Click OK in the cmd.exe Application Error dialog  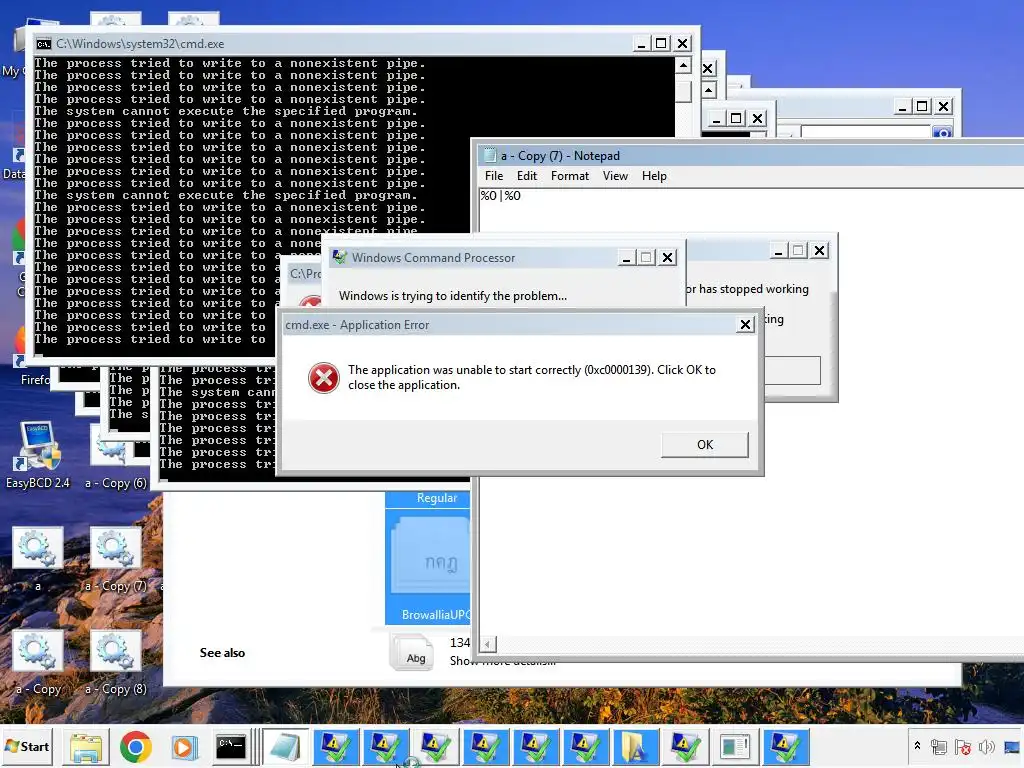[x=705, y=445]
